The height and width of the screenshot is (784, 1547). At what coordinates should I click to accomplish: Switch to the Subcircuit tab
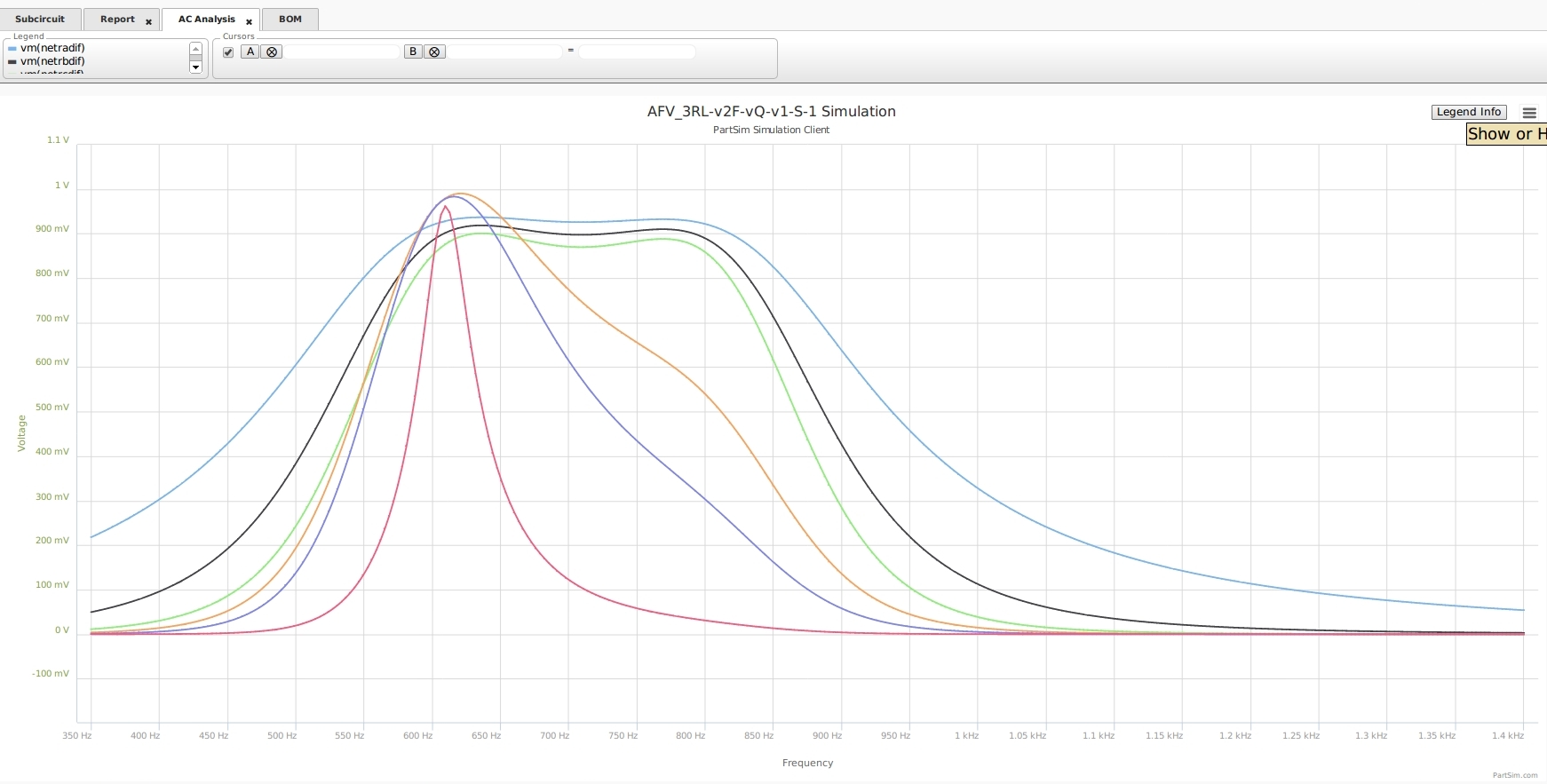[x=40, y=20]
